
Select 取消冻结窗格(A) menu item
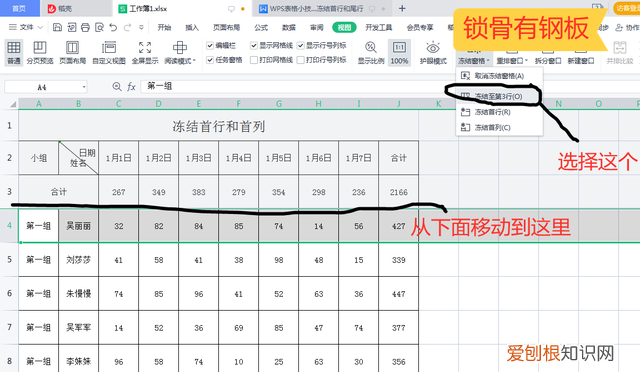click(499, 76)
